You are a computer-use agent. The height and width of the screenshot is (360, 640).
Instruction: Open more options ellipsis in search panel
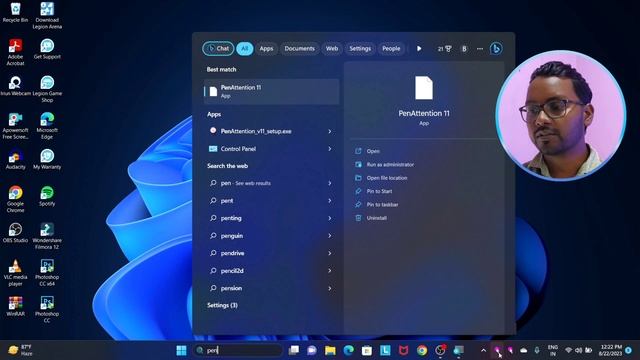click(480, 49)
